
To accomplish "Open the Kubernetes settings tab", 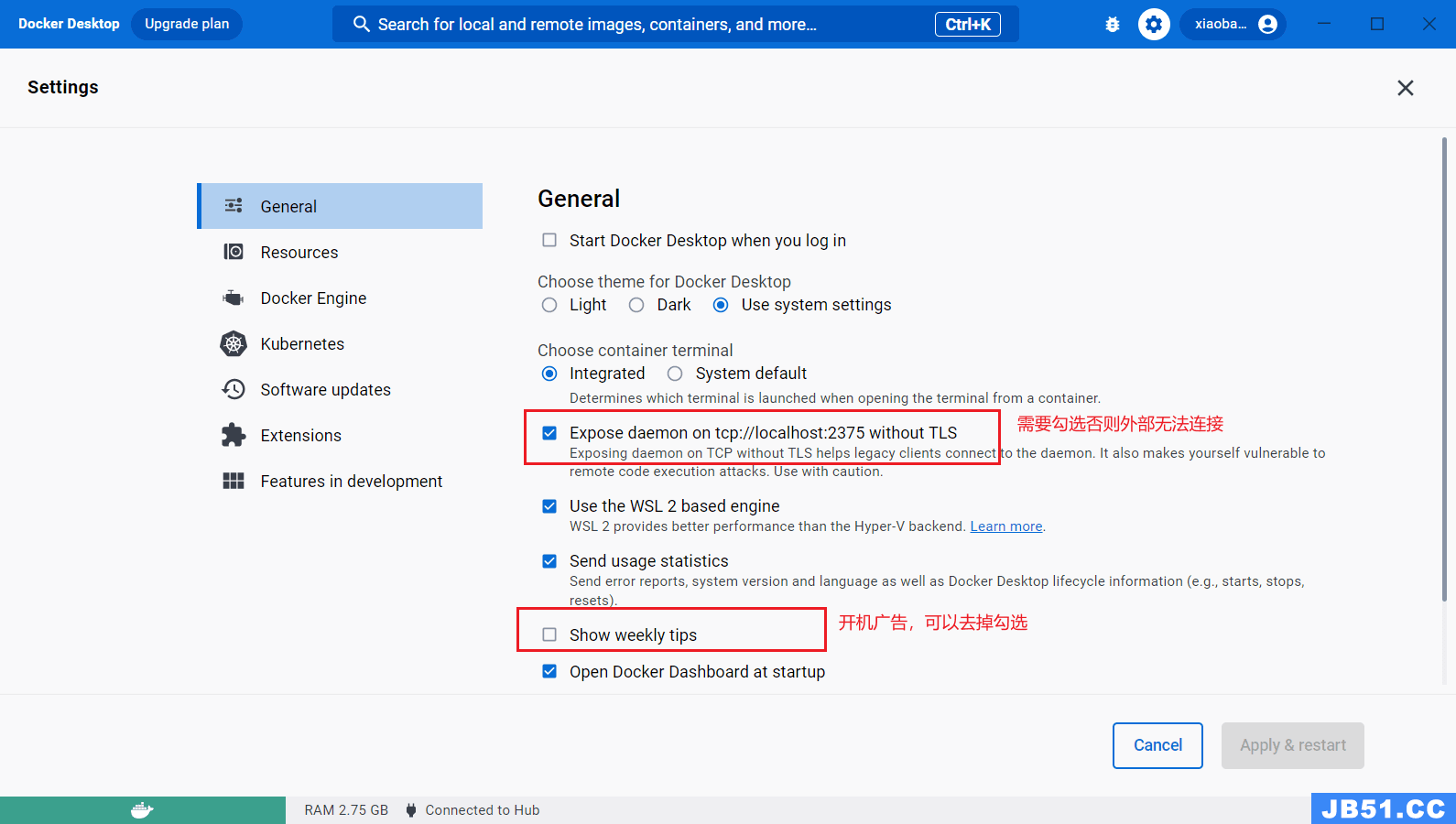I will [341, 343].
